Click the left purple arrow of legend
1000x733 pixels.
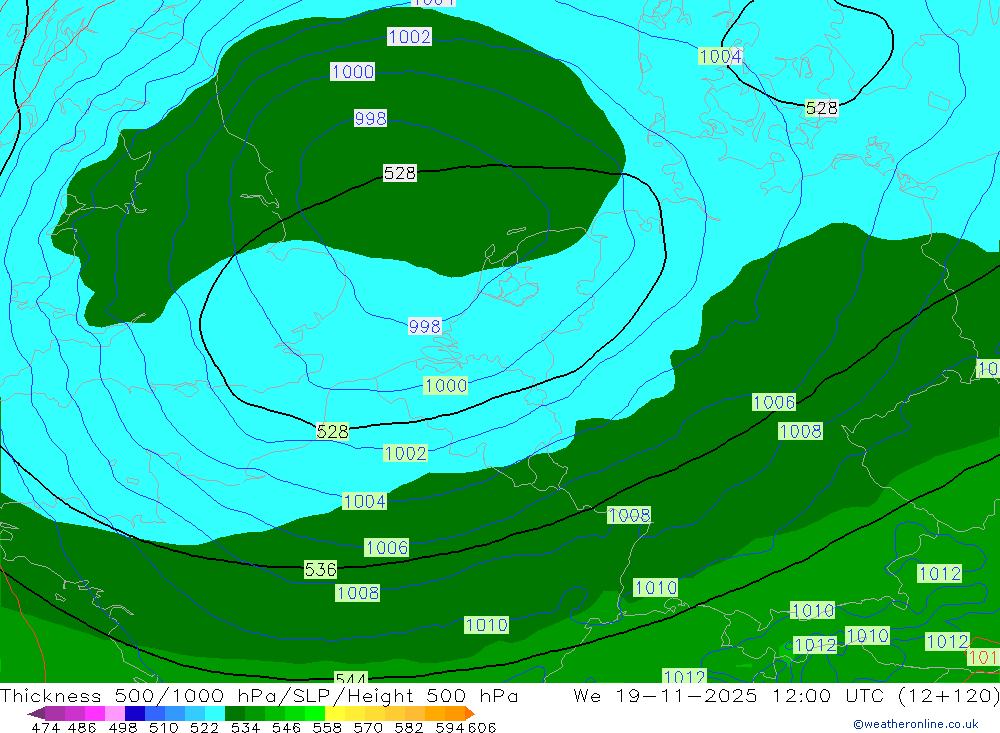click(x=36, y=713)
